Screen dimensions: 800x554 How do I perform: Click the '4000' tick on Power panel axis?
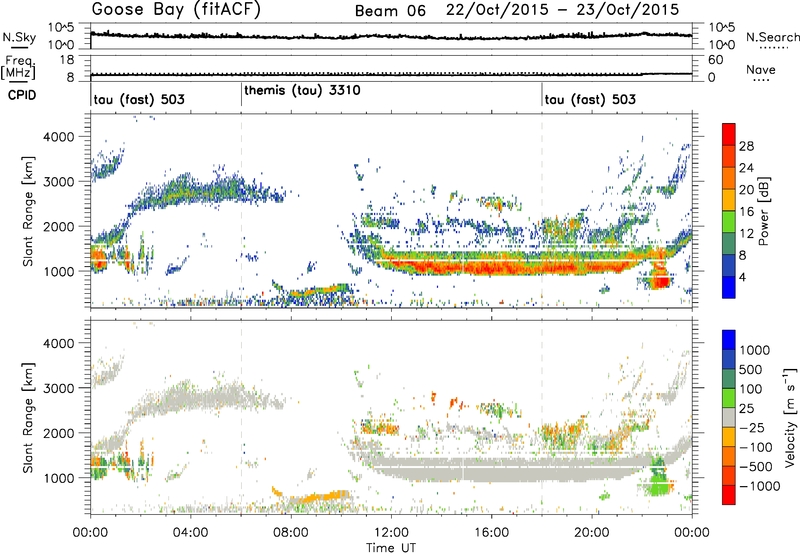pyautogui.click(x=58, y=137)
